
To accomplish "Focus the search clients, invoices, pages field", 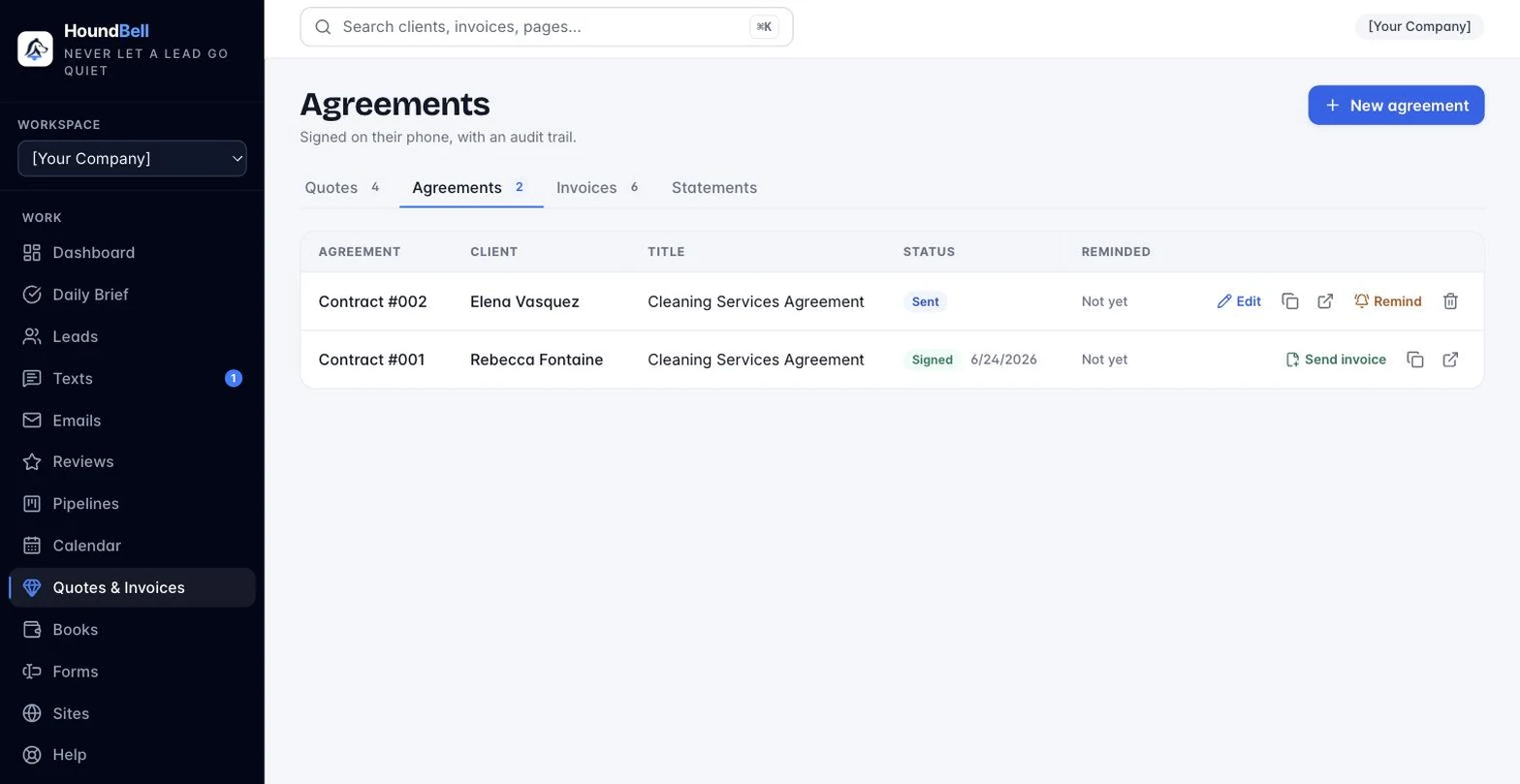I will (547, 27).
